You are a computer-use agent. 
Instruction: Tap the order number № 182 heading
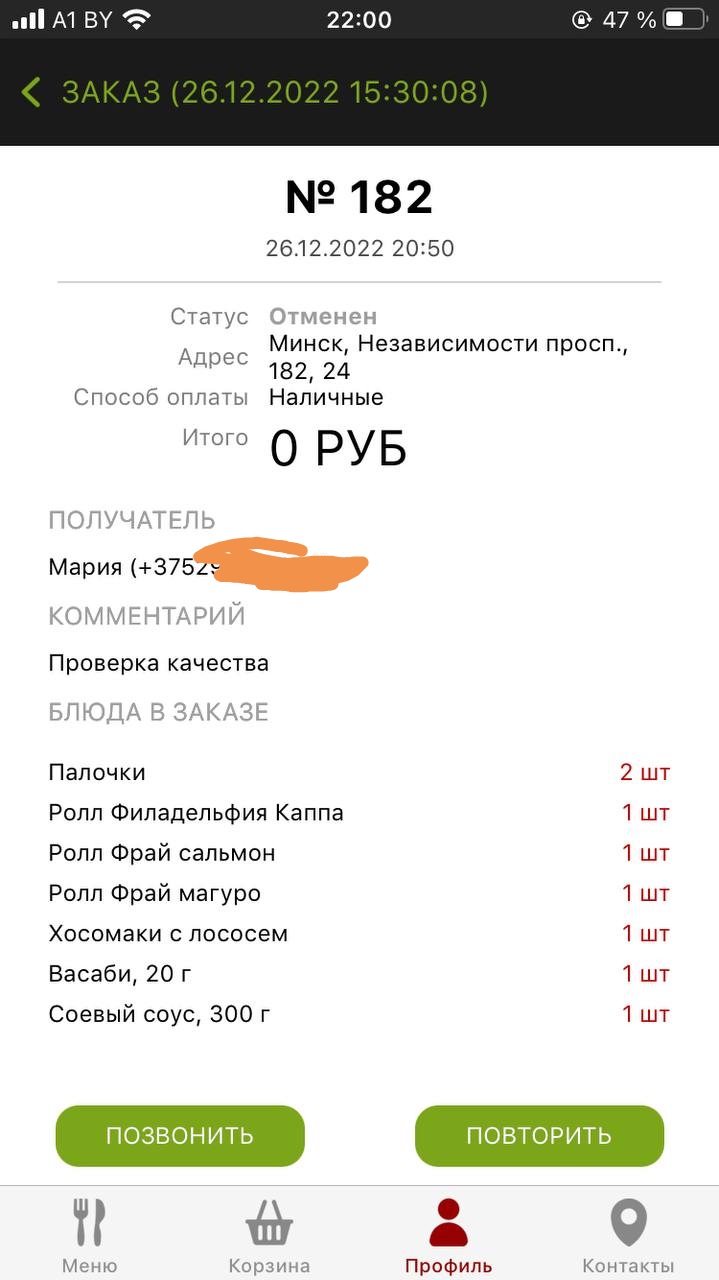pyautogui.click(x=359, y=197)
